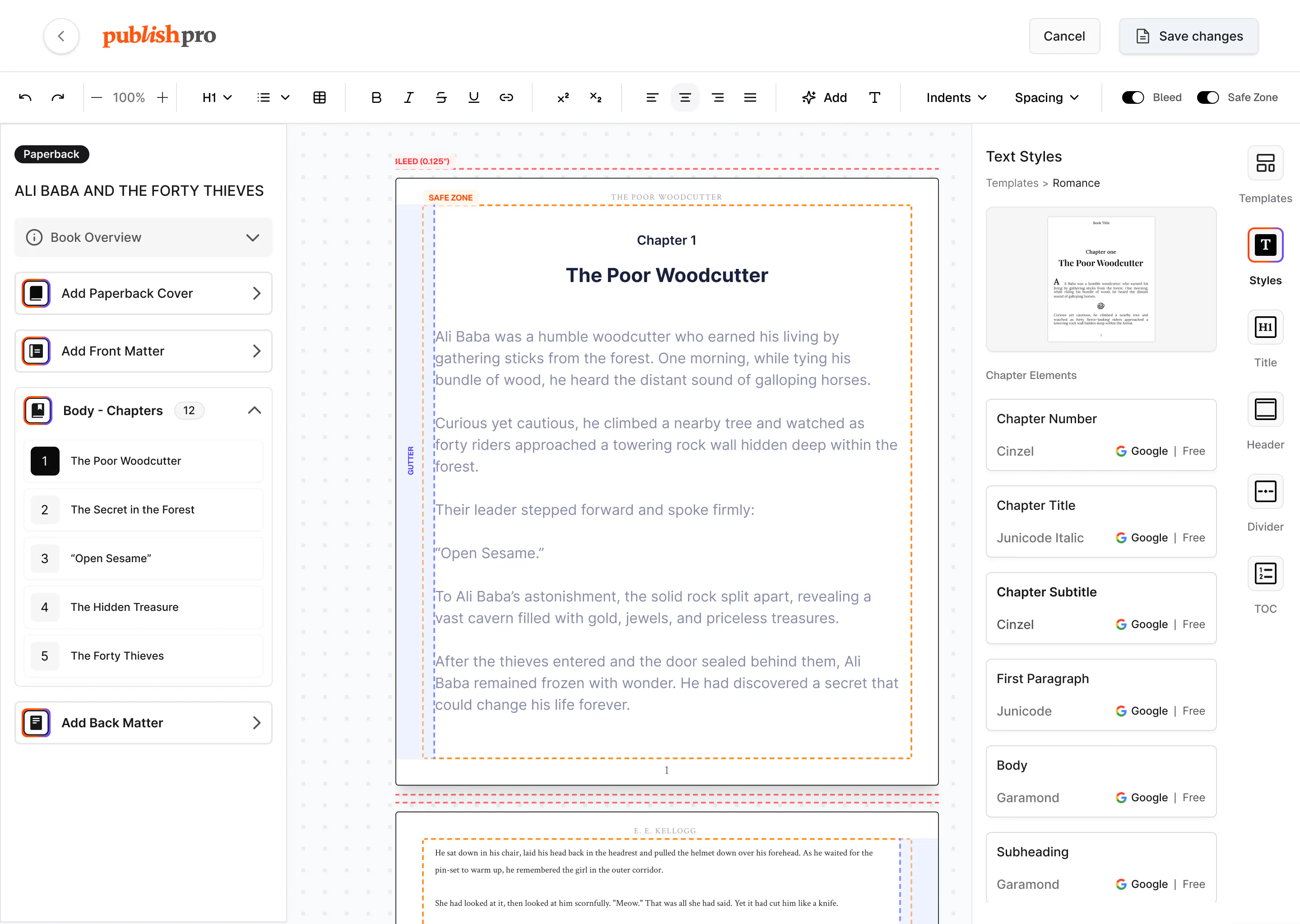Image resolution: width=1300 pixels, height=924 pixels.
Task: Align text center
Action: [x=685, y=97]
